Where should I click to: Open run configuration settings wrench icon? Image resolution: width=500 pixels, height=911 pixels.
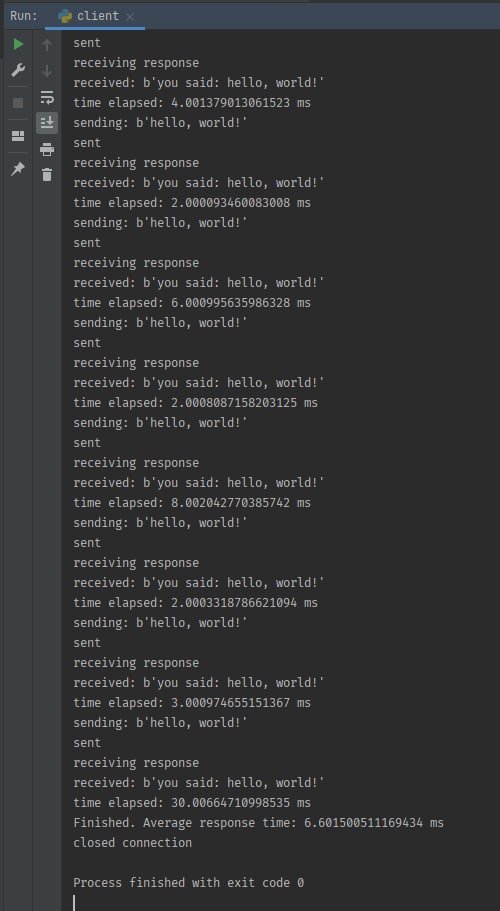click(19, 71)
